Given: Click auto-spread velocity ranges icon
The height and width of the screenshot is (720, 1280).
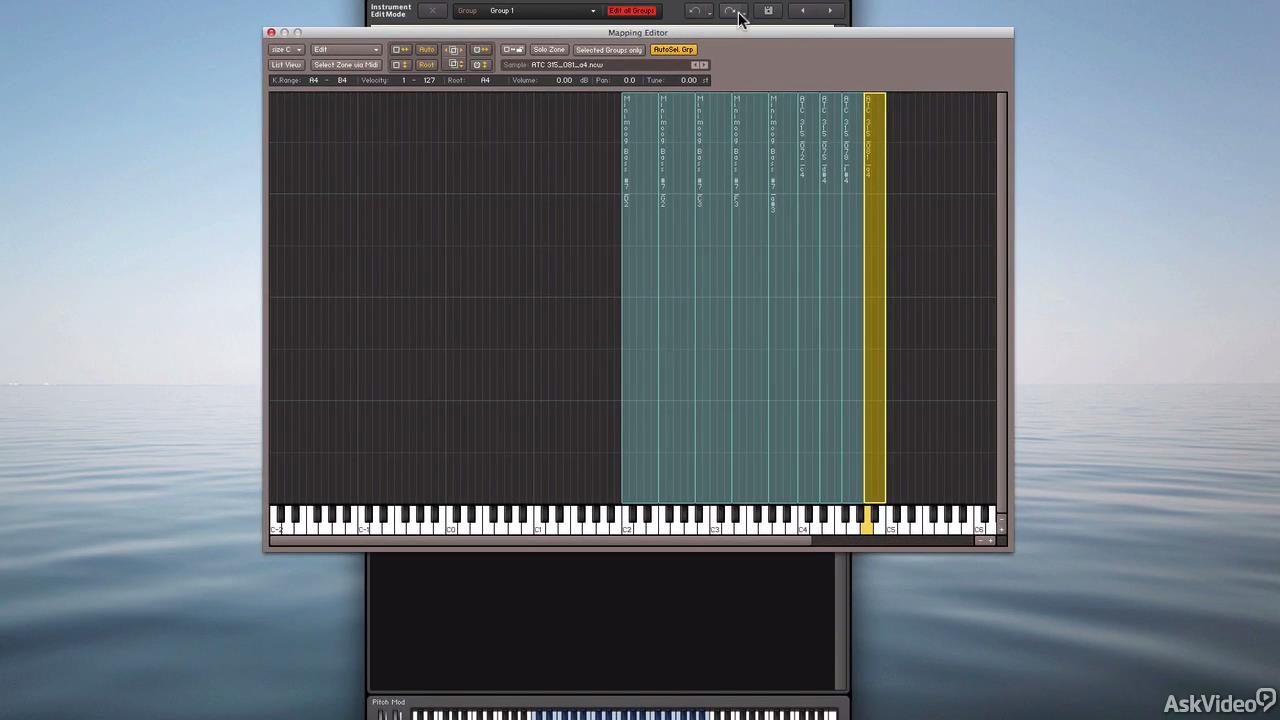Looking at the screenshot, I should pyautogui.click(x=401, y=65).
